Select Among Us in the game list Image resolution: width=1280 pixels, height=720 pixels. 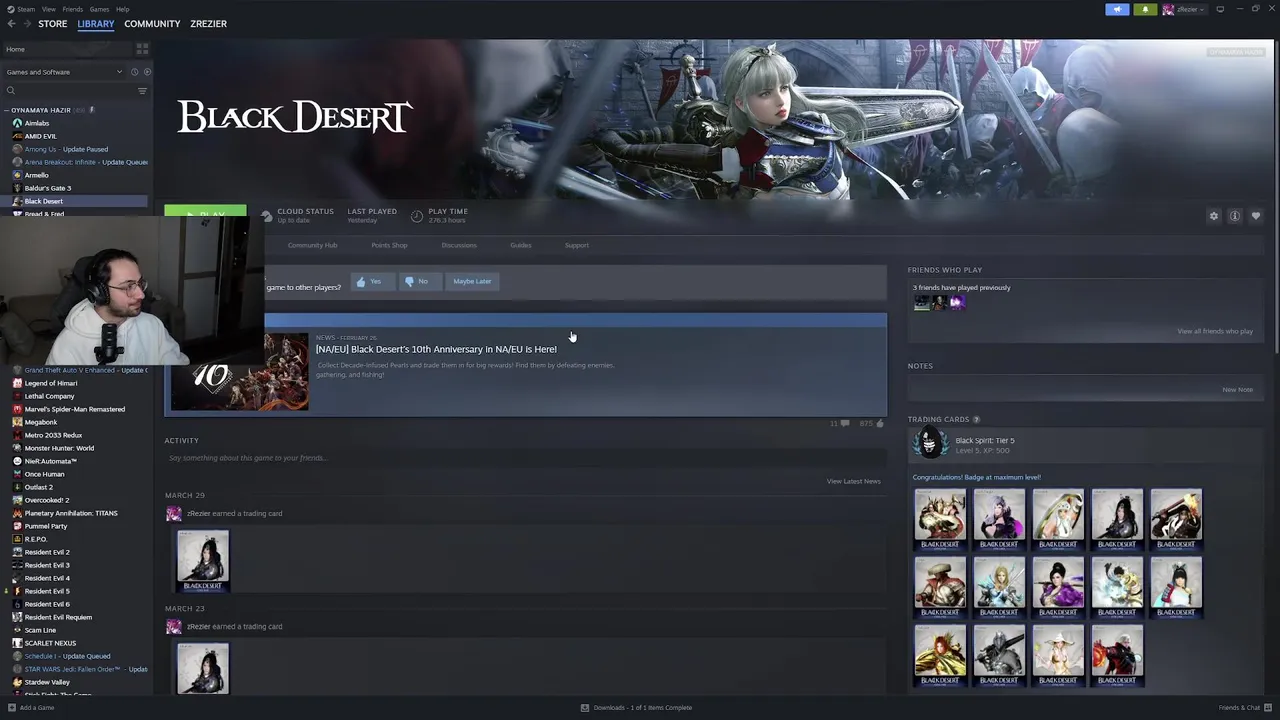point(66,149)
